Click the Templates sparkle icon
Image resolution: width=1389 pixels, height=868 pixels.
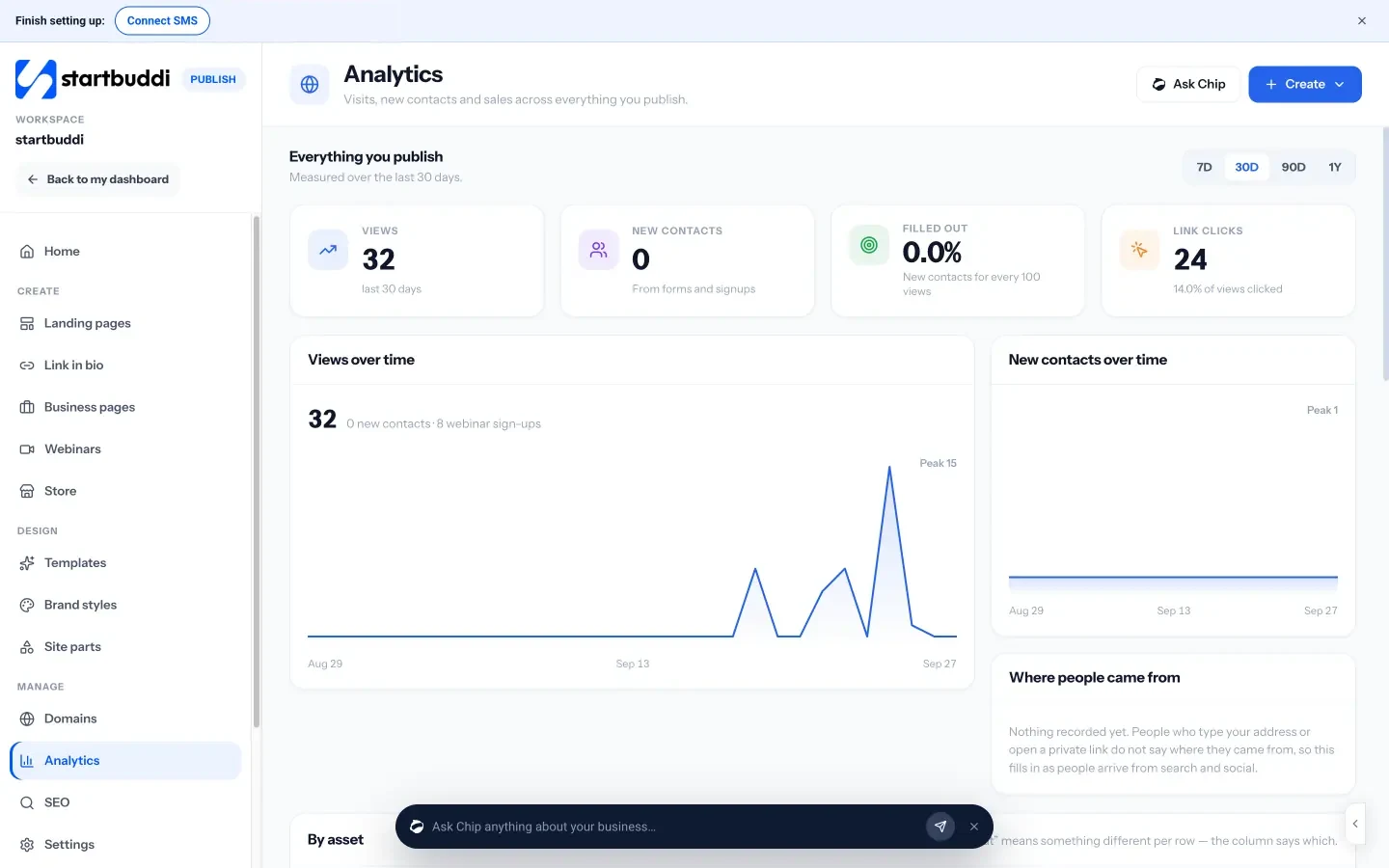pyautogui.click(x=27, y=563)
